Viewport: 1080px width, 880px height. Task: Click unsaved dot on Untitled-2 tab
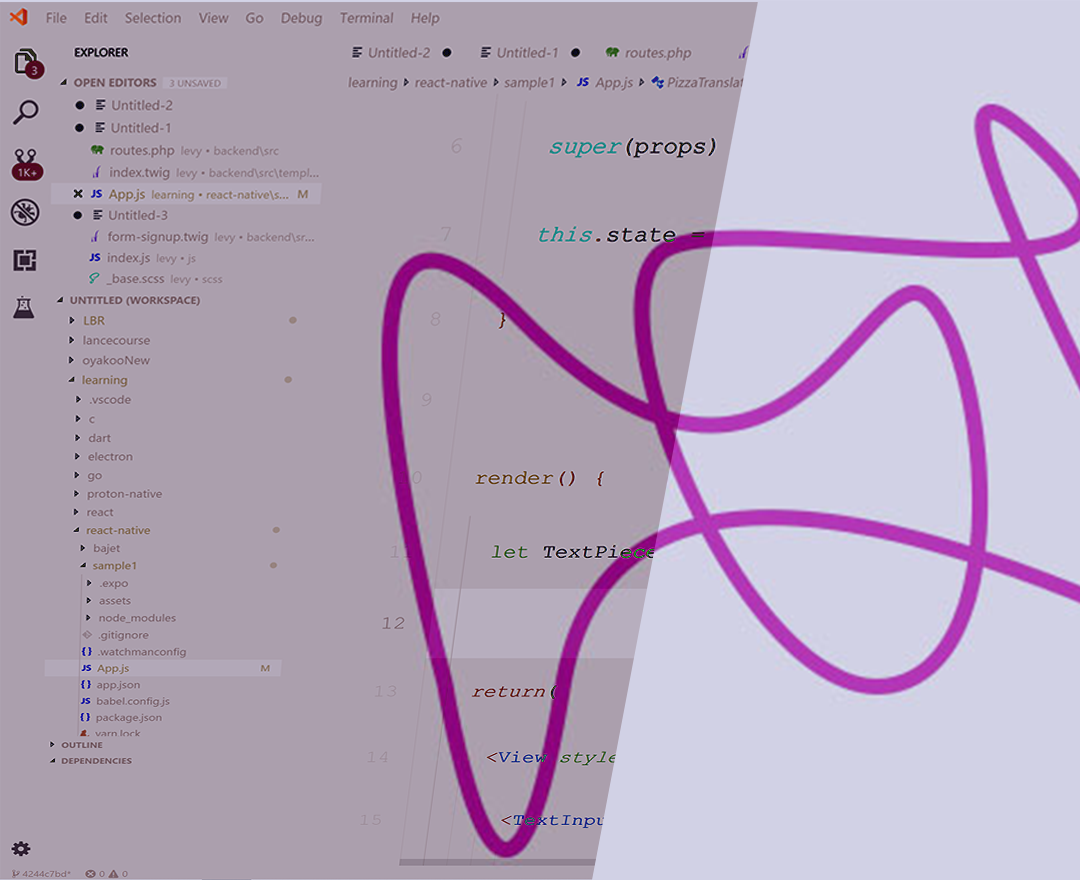tap(447, 52)
